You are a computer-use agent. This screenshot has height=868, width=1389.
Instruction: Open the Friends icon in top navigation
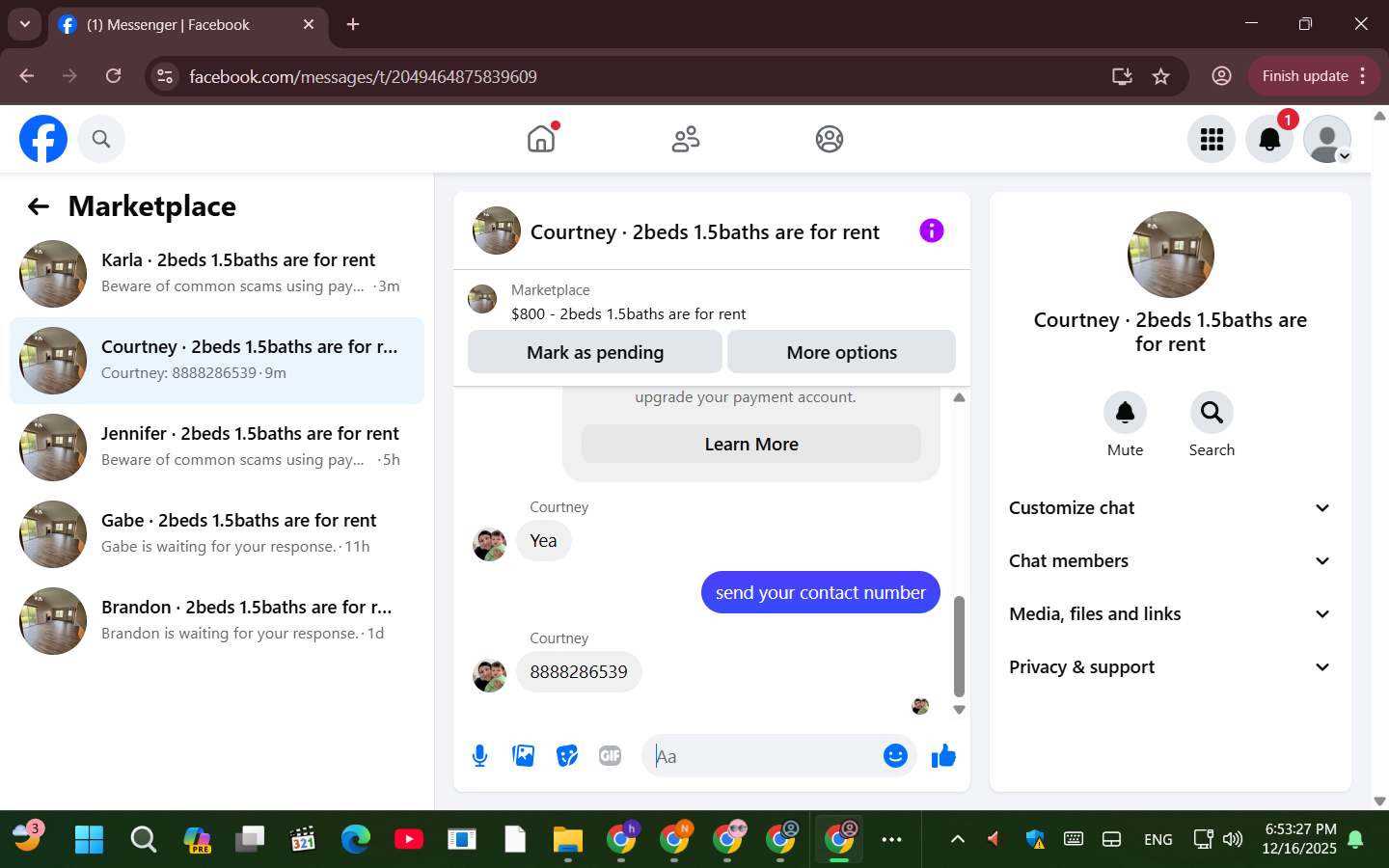[x=686, y=139]
